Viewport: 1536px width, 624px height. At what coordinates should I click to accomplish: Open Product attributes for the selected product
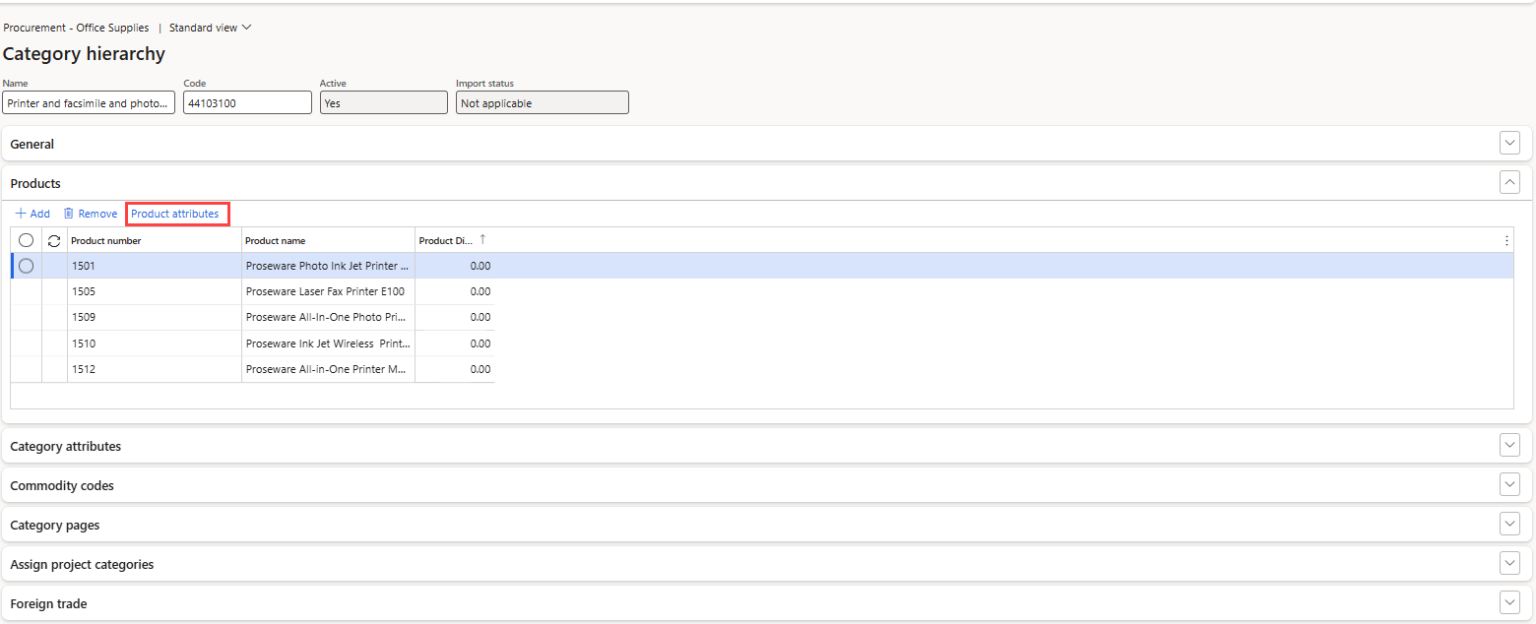coord(177,213)
